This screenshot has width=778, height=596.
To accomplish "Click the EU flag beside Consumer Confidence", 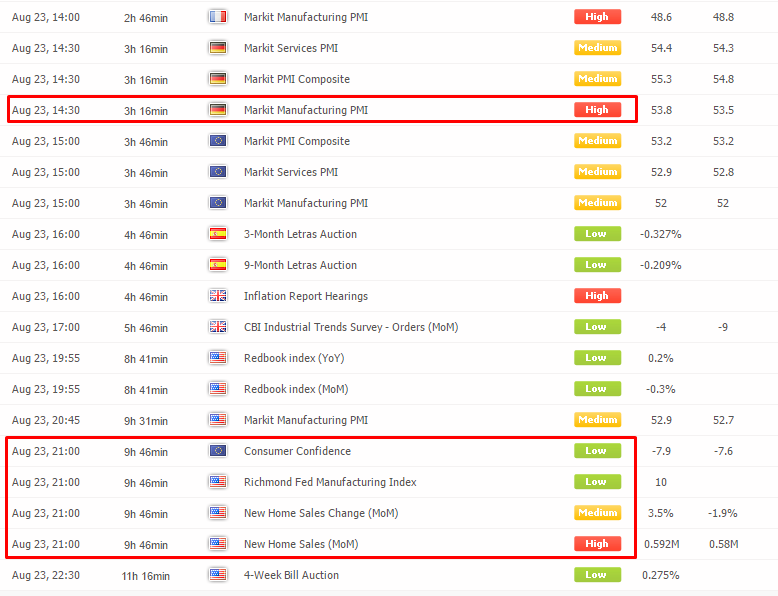I will (218, 451).
